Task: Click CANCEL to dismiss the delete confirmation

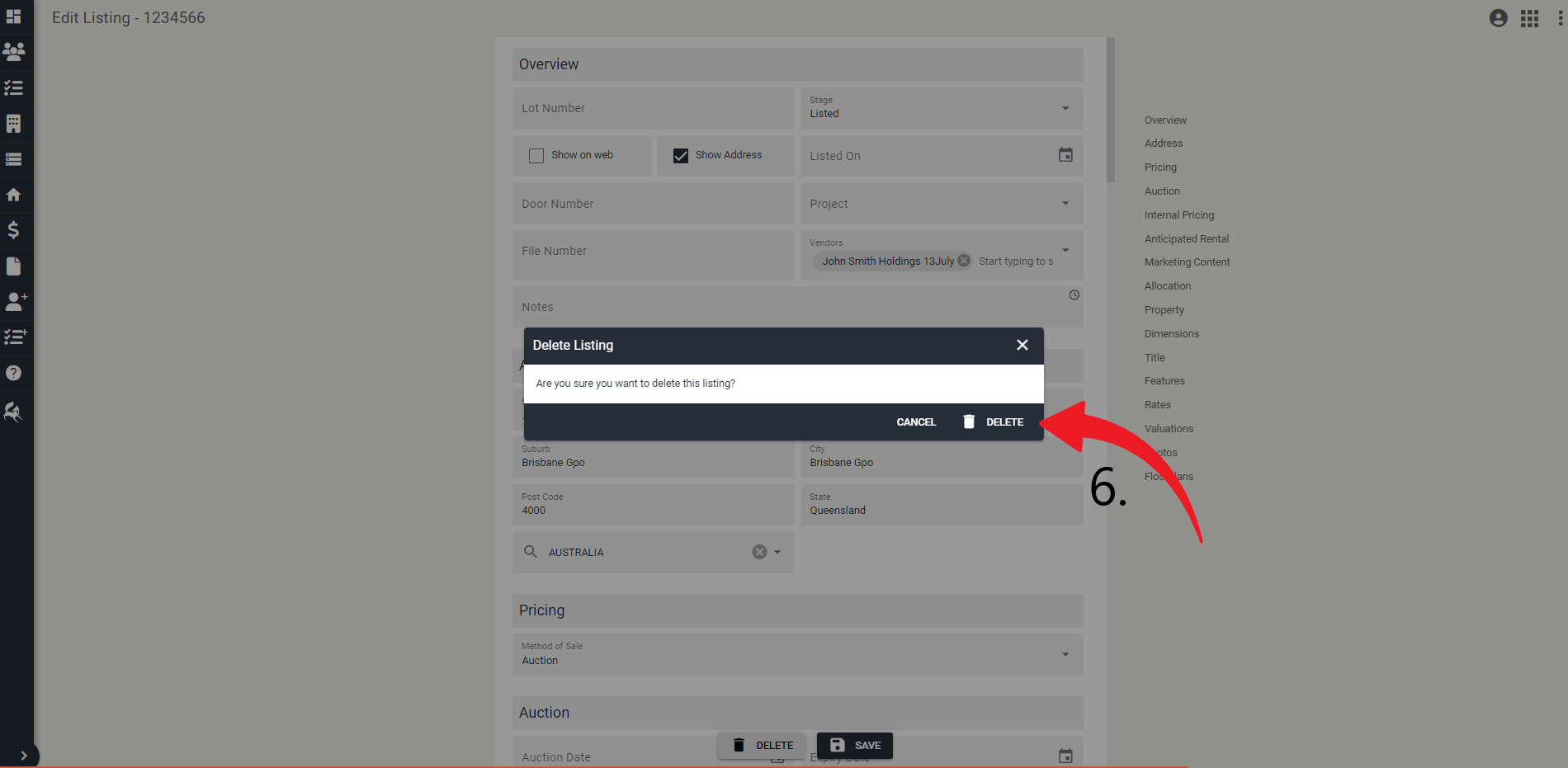Action: (x=916, y=422)
